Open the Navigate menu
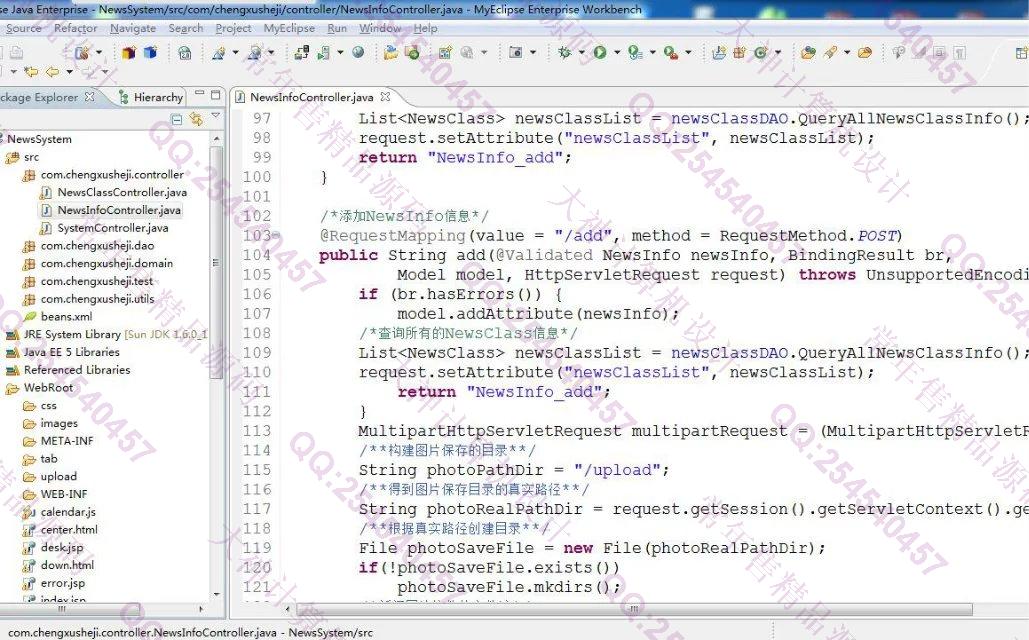 coord(133,28)
